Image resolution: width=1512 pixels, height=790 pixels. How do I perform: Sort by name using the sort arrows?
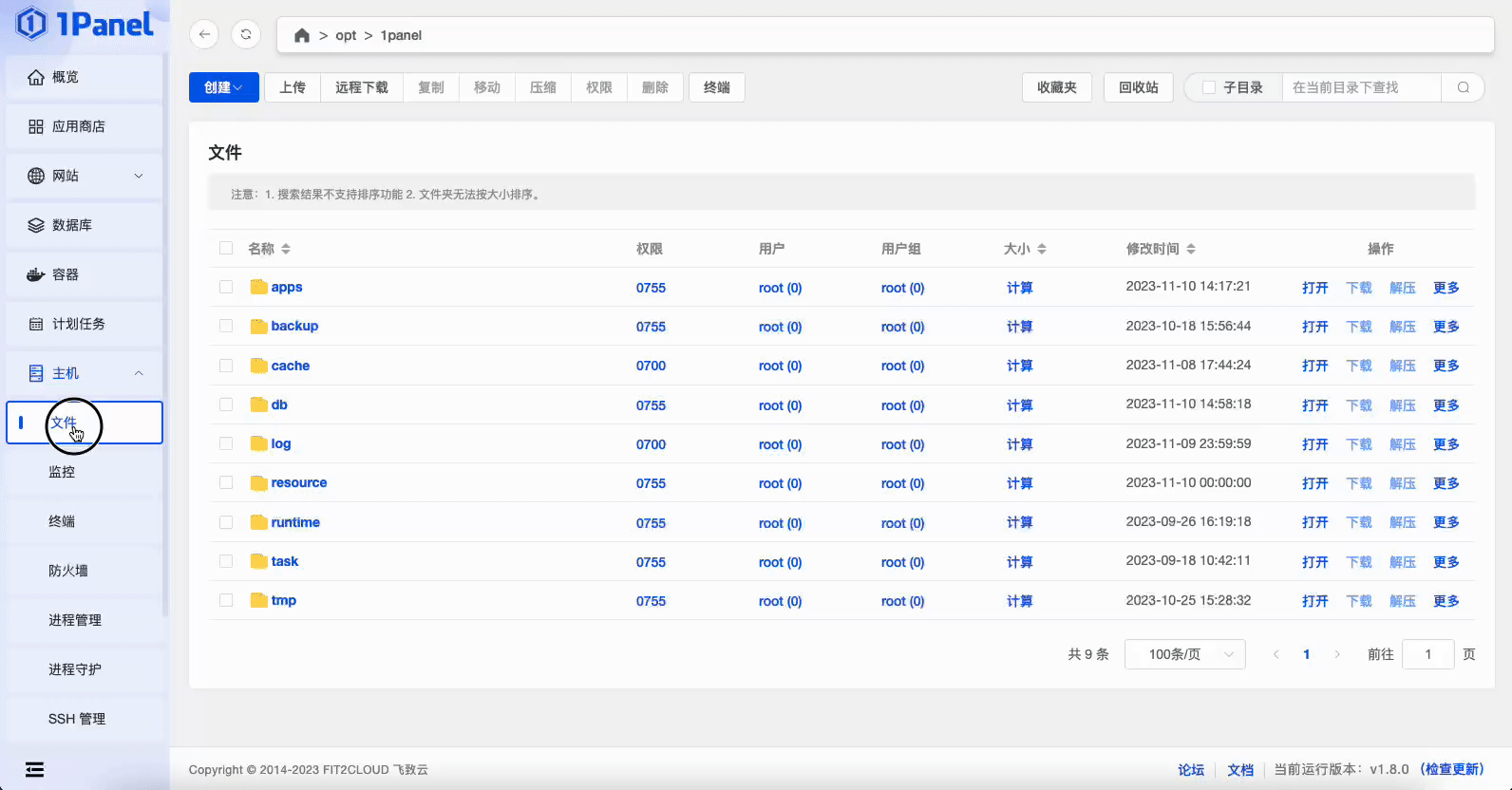(x=286, y=249)
